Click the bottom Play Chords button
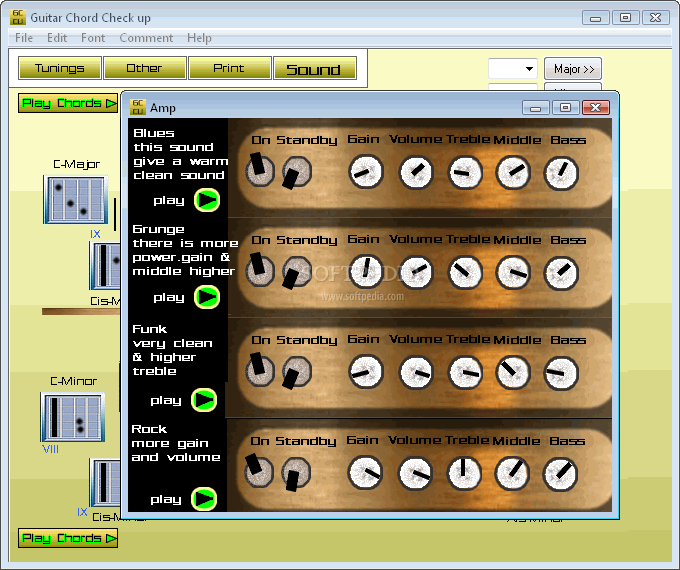Viewport: 680px width, 570px height. pyautogui.click(x=68, y=538)
